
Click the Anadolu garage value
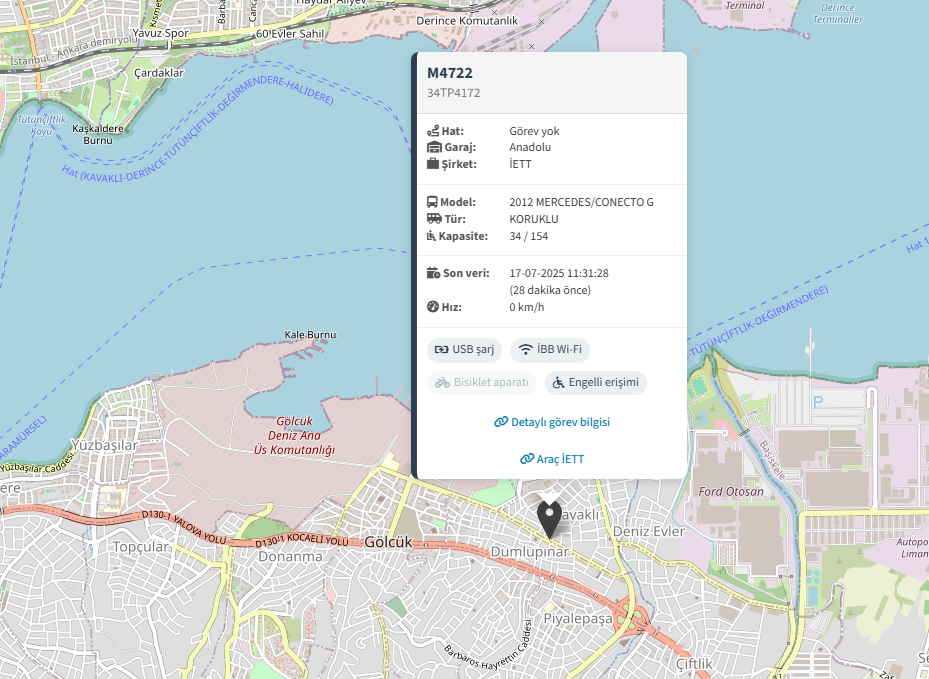[x=530, y=147]
